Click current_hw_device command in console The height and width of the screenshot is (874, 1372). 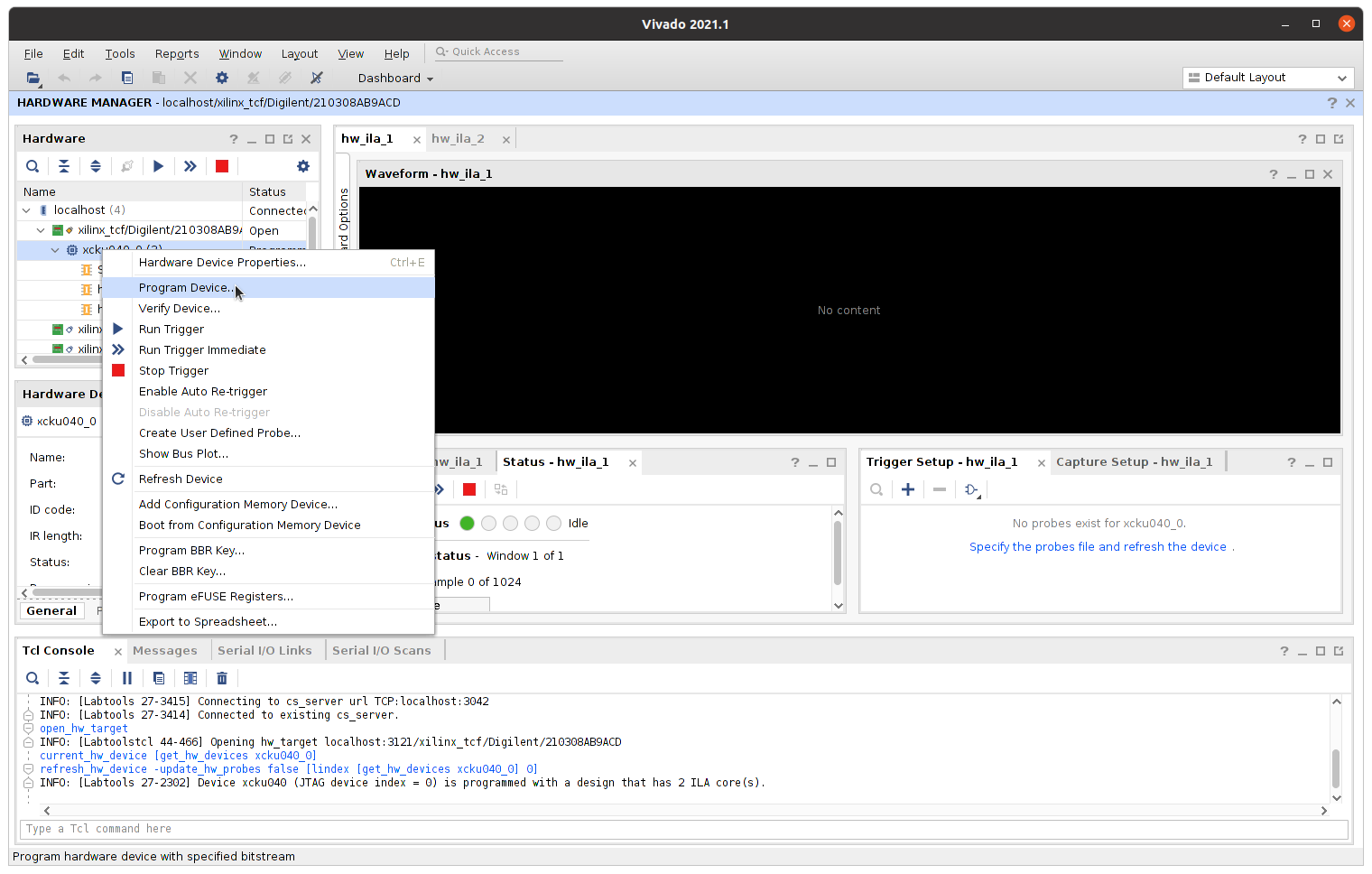(x=178, y=756)
